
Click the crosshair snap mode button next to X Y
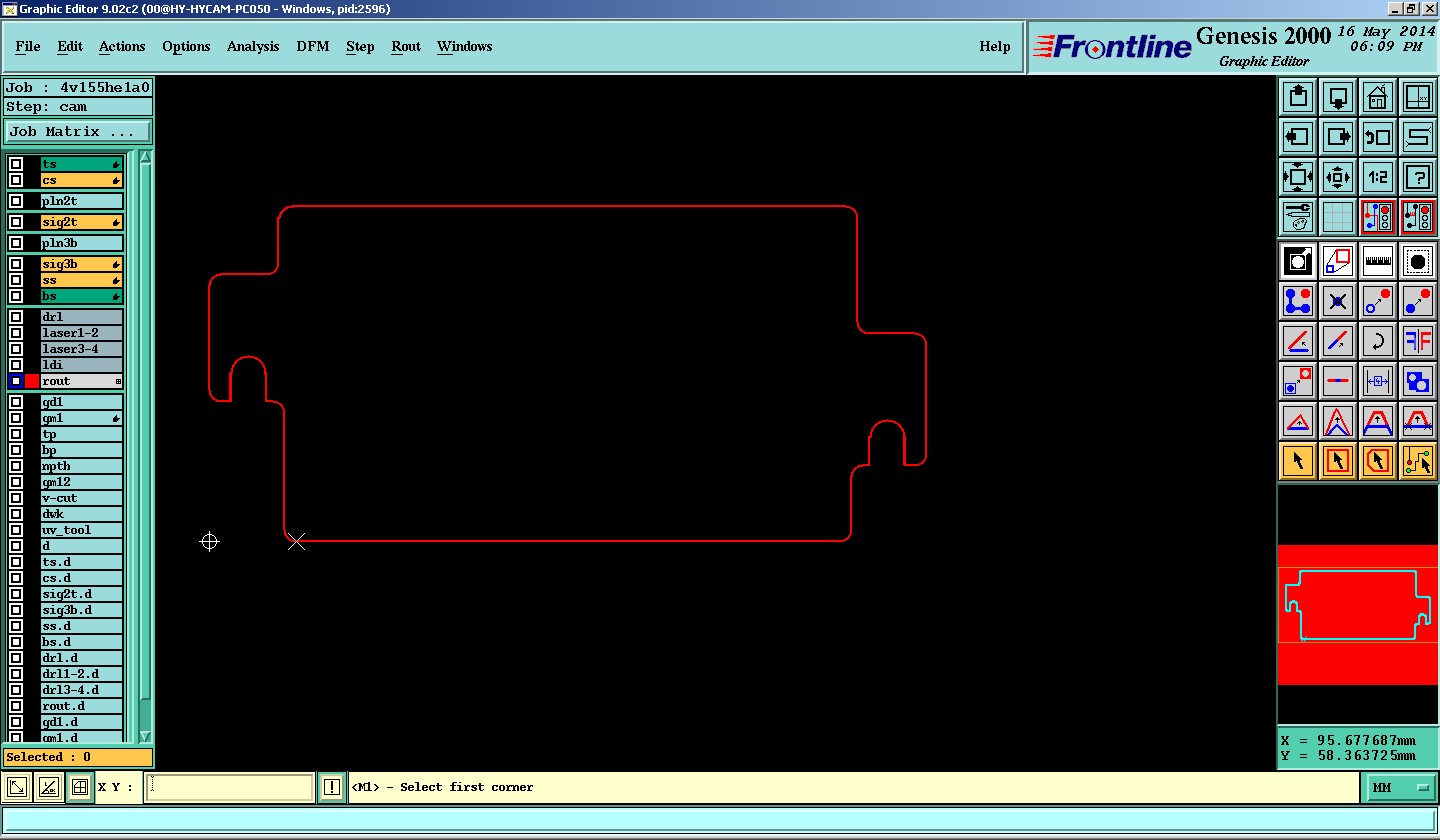click(80, 788)
